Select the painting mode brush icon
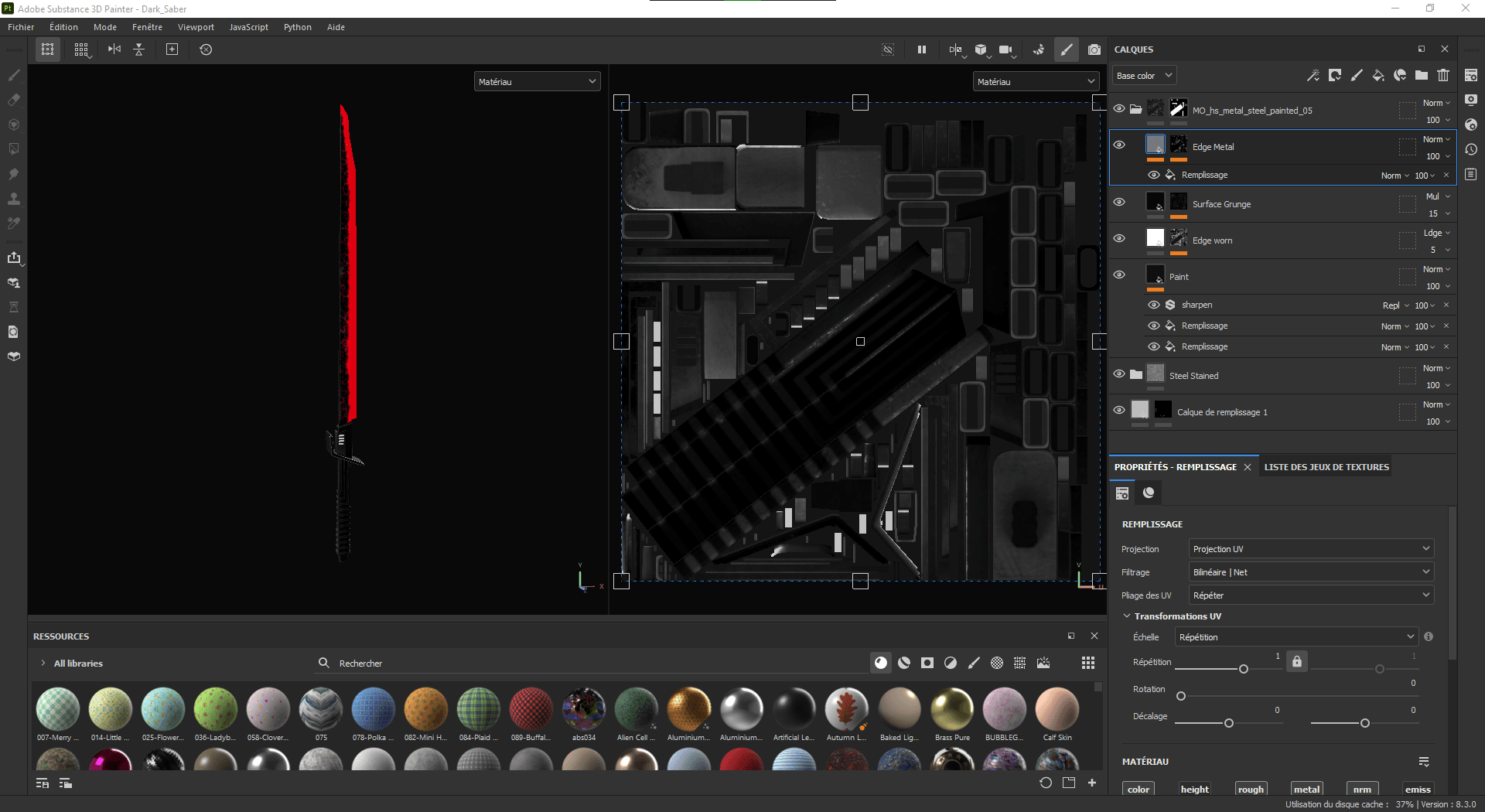Screen dimensions: 1485x812 (x=1067, y=49)
